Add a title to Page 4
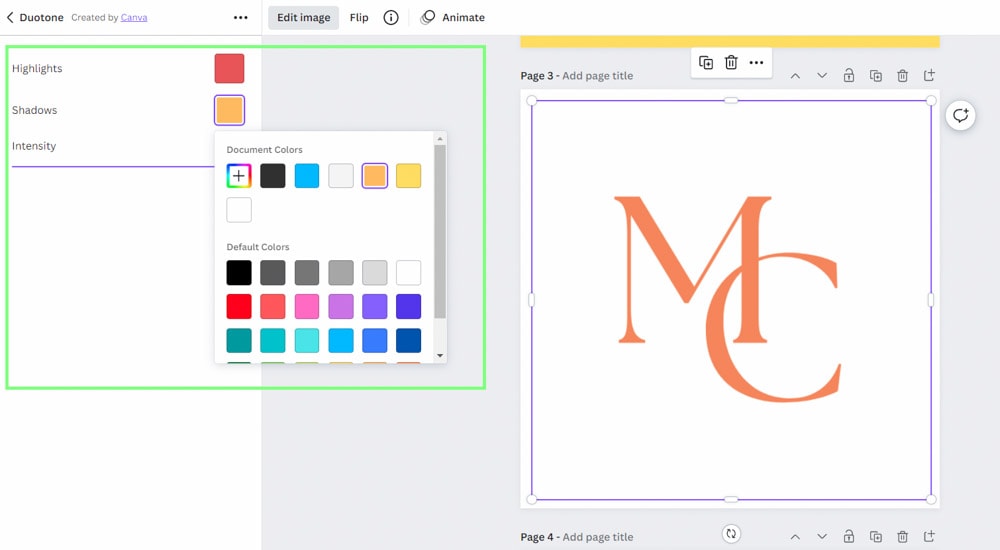This screenshot has width=1000, height=550. (x=598, y=537)
